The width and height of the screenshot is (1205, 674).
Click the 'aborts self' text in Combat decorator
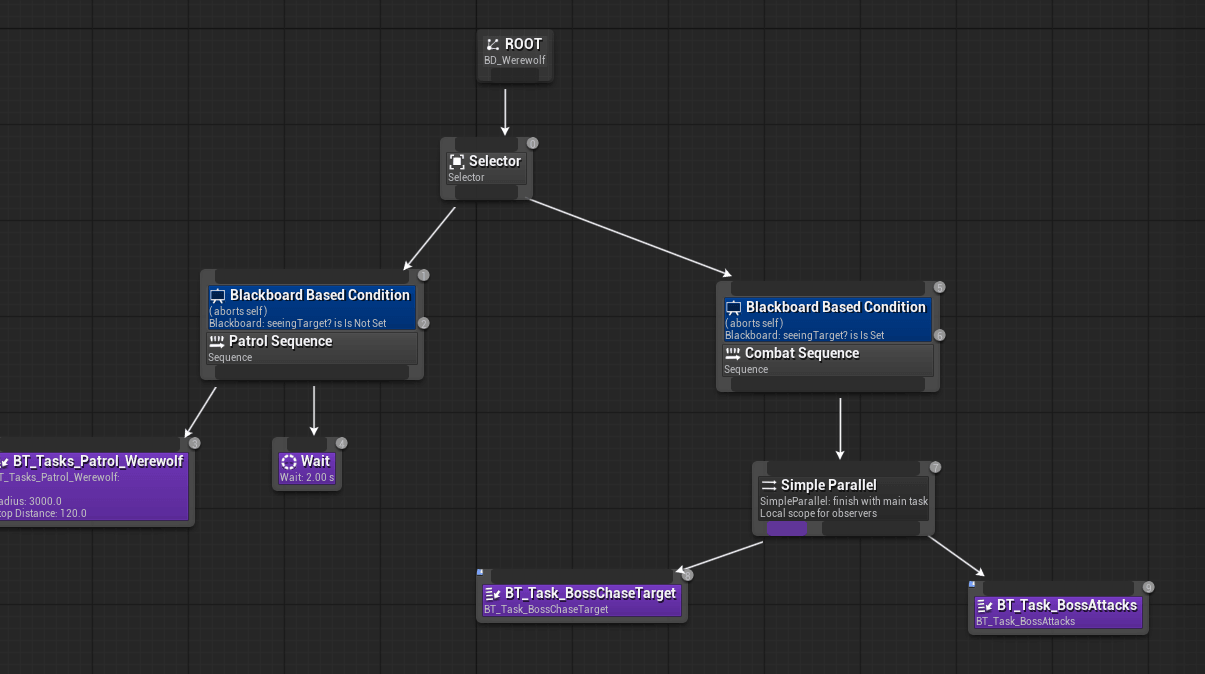coord(754,323)
